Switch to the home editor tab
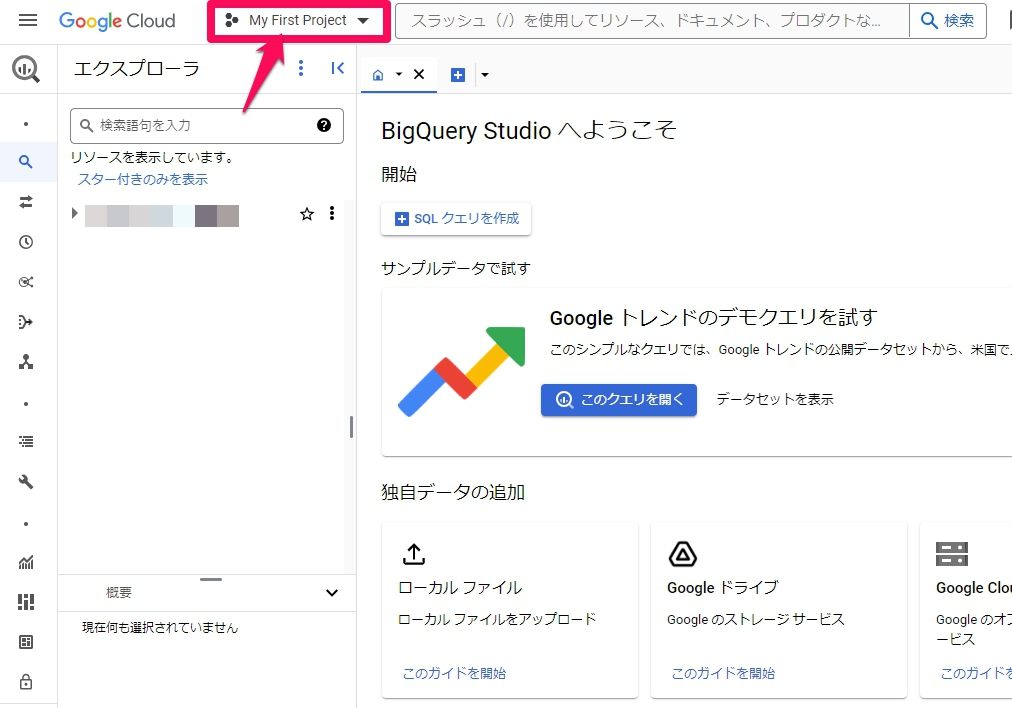 [x=379, y=74]
